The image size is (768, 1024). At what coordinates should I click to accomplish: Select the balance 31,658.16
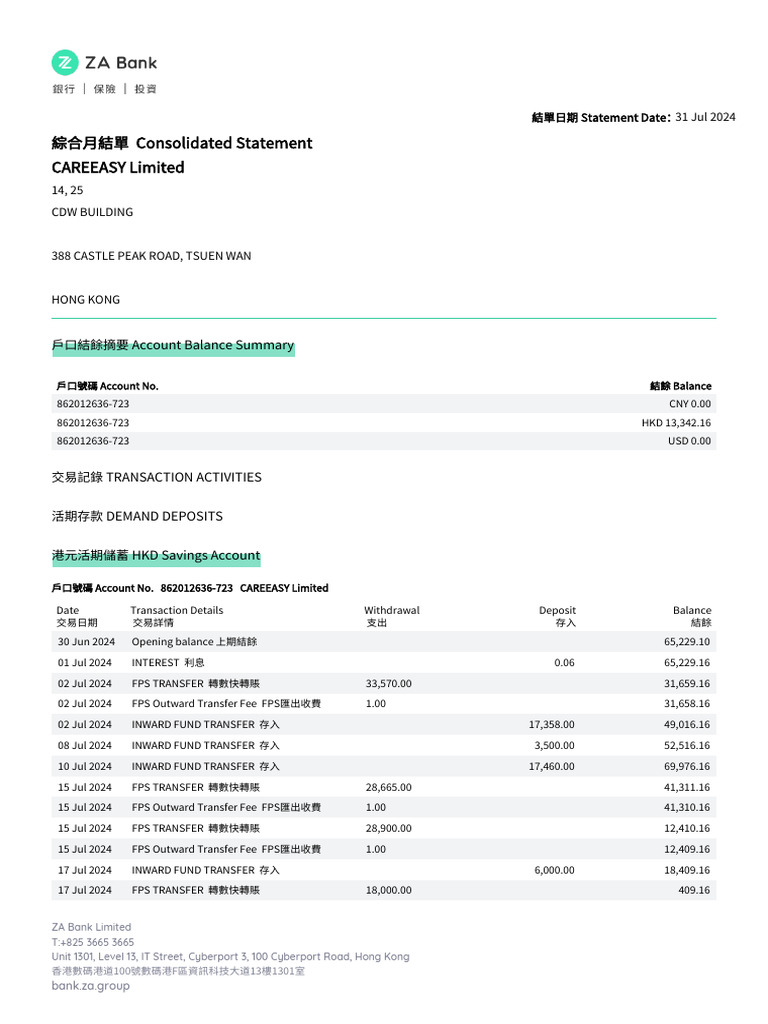tap(687, 704)
